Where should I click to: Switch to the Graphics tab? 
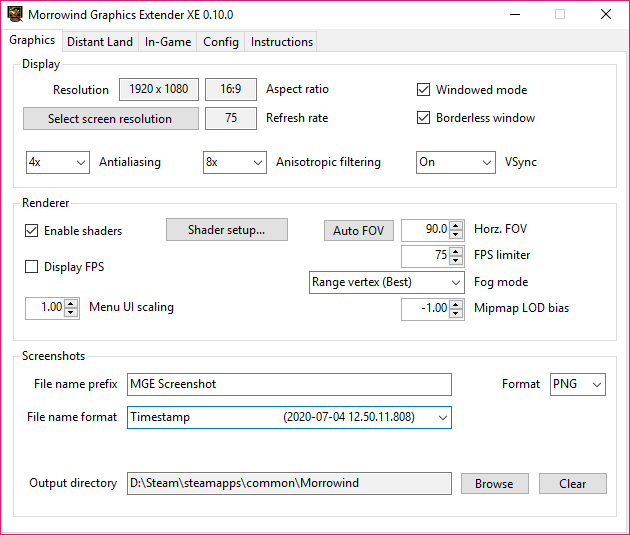pos(32,40)
